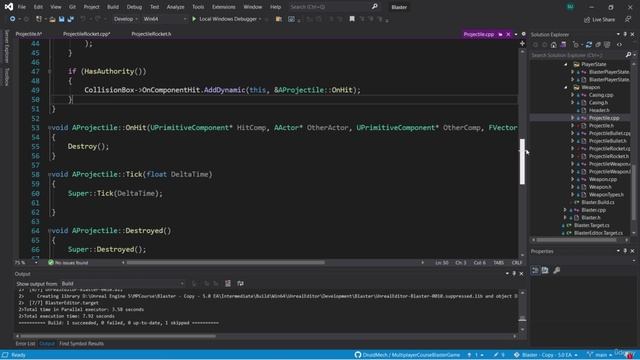Click the main branch in status bar
The image size is (640, 360).
600,355
